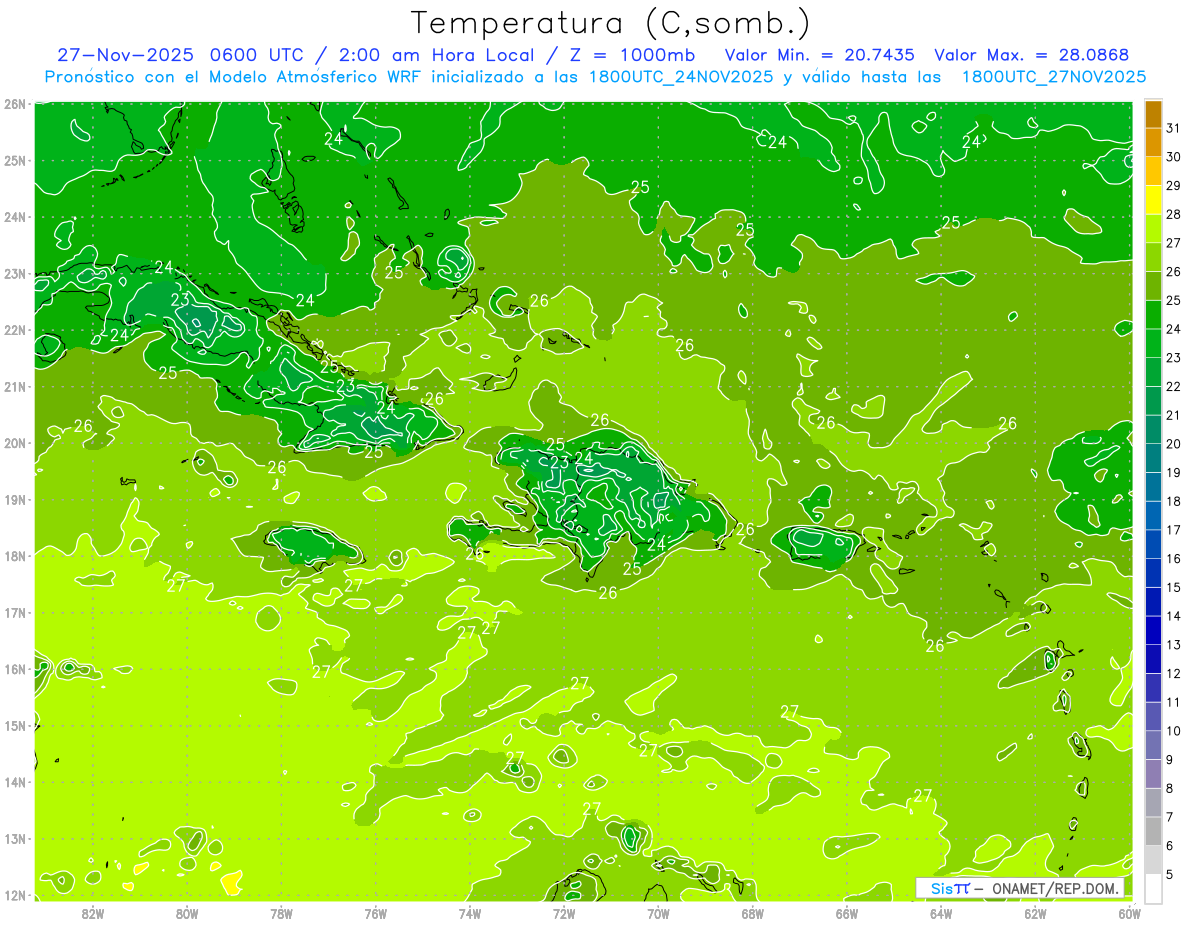Viewport: 1200px width, 927px height.
Task: Click 'Valor Max. = 28.0868' value
Action: click(1033, 55)
